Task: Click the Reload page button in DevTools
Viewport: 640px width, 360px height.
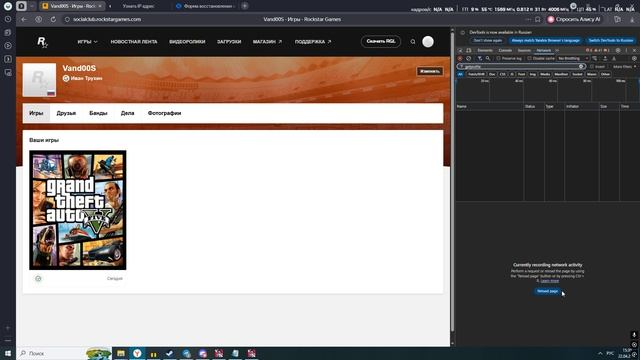Action: (x=547, y=291)
